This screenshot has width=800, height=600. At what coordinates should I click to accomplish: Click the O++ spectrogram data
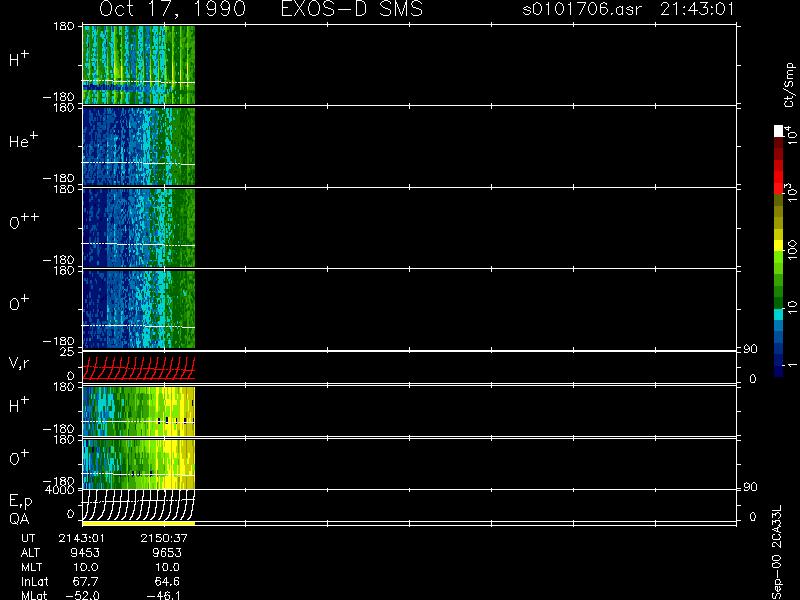[139, 228]
